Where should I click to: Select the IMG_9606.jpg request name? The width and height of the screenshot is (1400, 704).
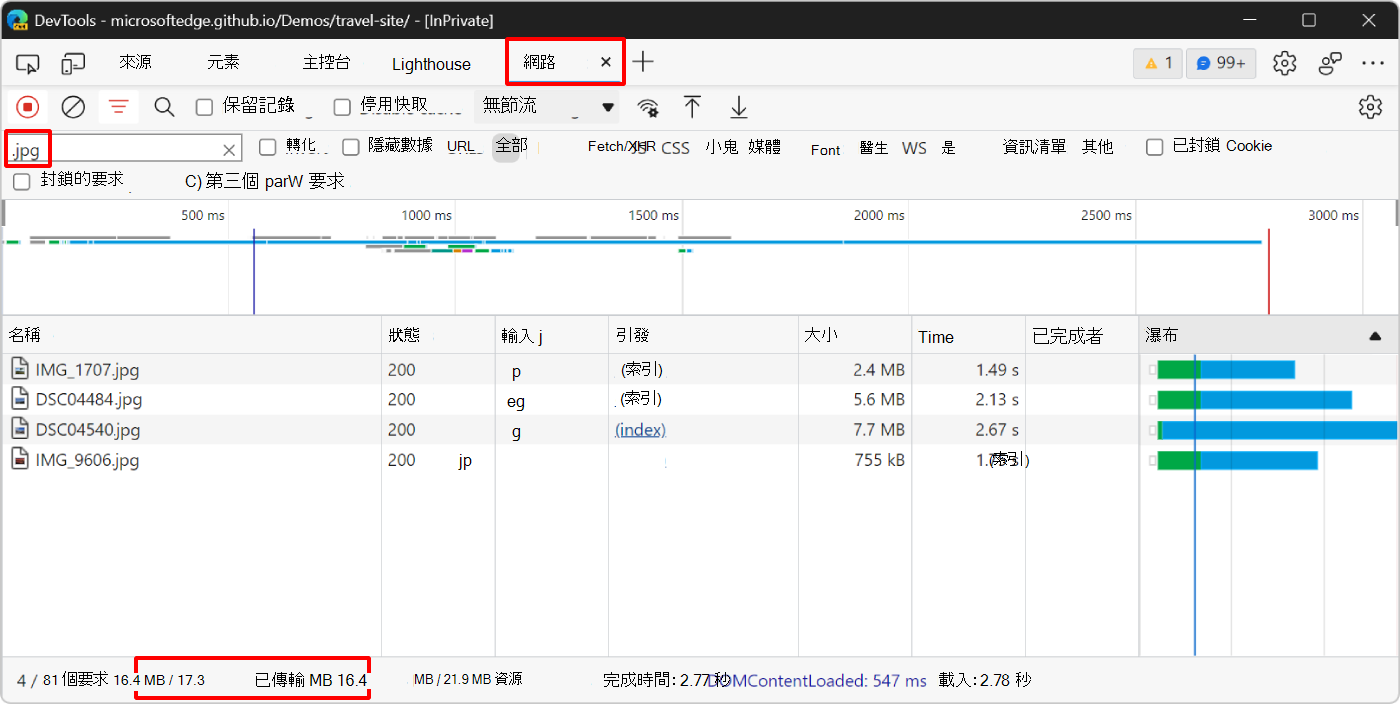(x=87, y=461)
